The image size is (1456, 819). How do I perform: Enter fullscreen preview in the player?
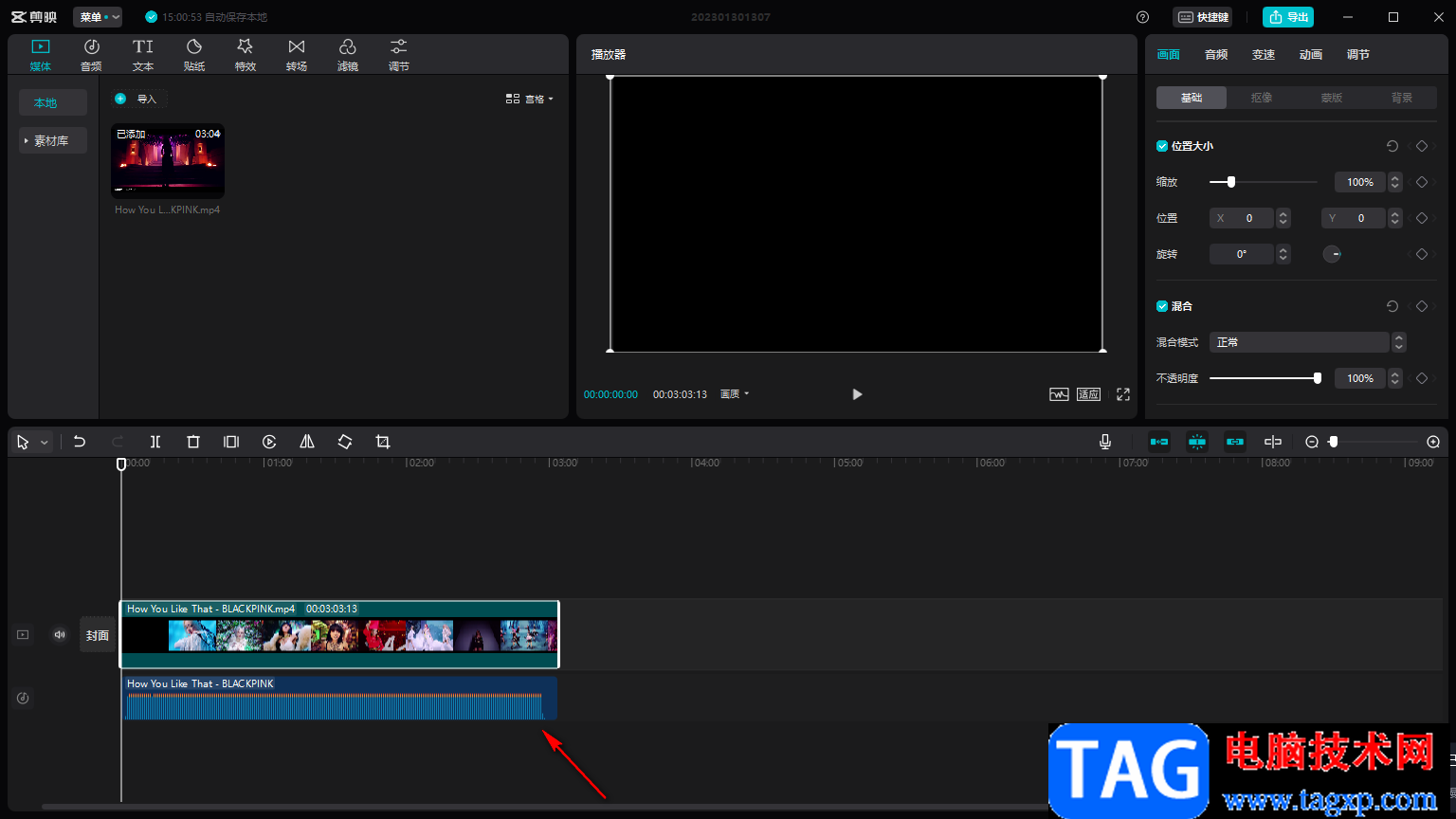pyautogui.click(x=1123, y=394)
